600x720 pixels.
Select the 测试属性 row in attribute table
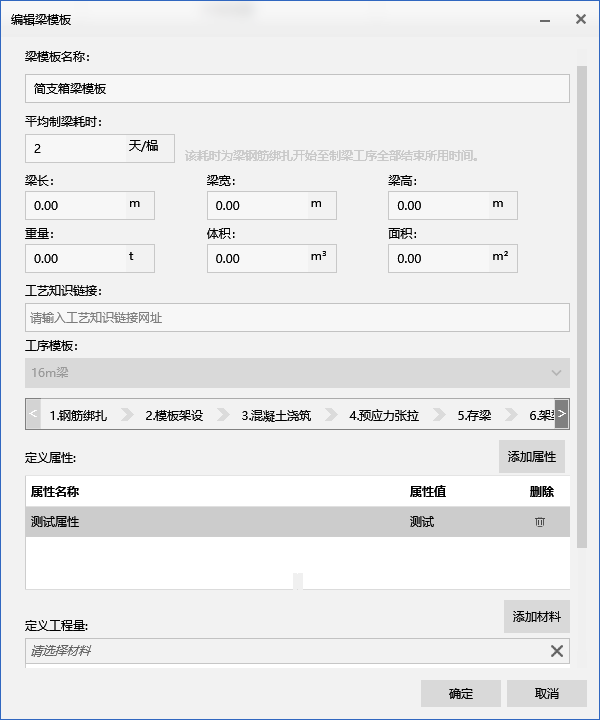click(x=200, y=522)
